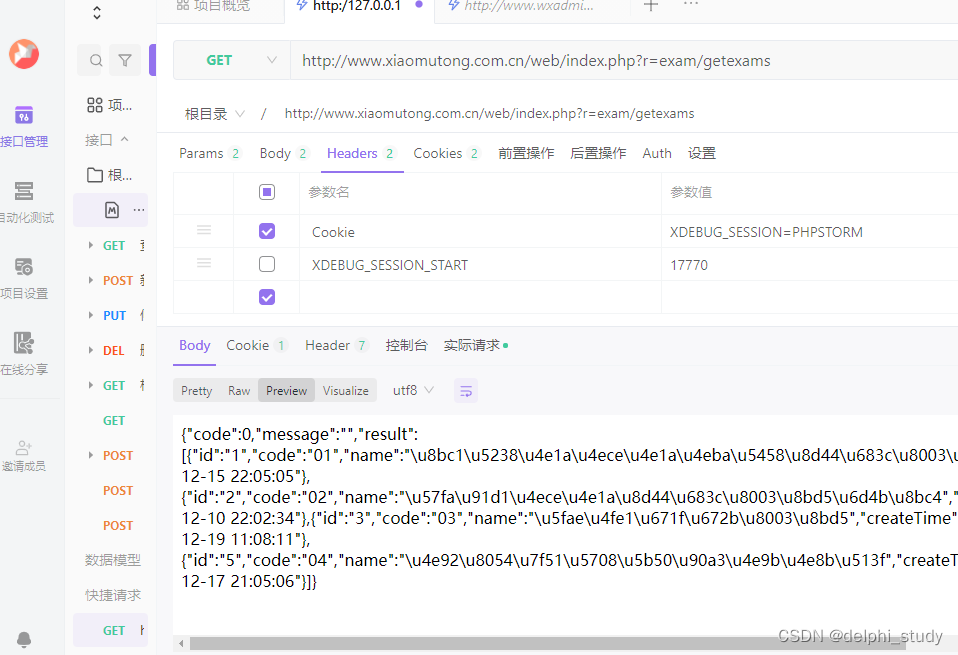Open the filter funnel icon

pyautogui.click(x=125, y=59)
